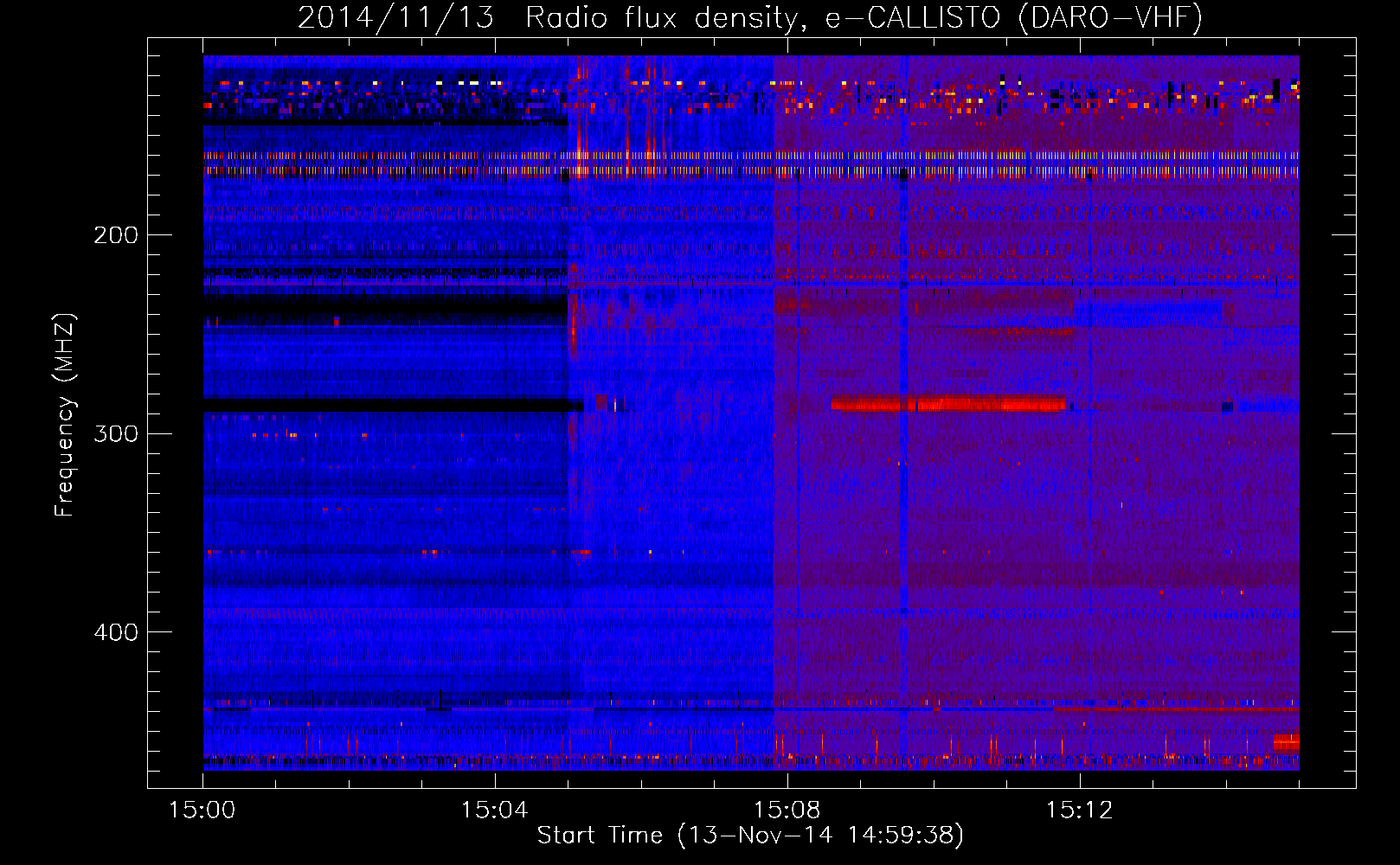This screenshot has height=865, width=1400.
Task: Click the y-axis label "Frequency (MHZ)"
Action: 65,415
